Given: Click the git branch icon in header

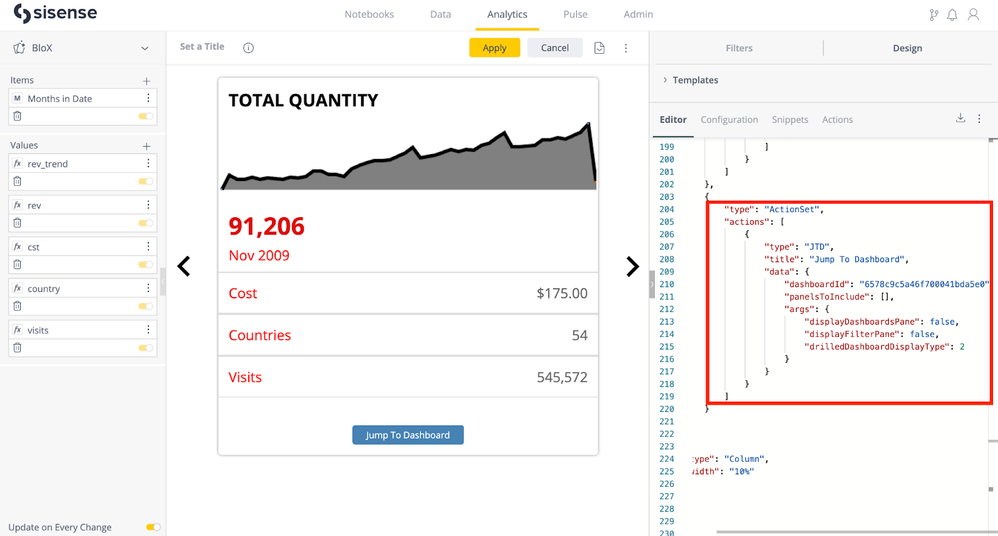Looking at the screenshot, I should click(x=933, y=15).
